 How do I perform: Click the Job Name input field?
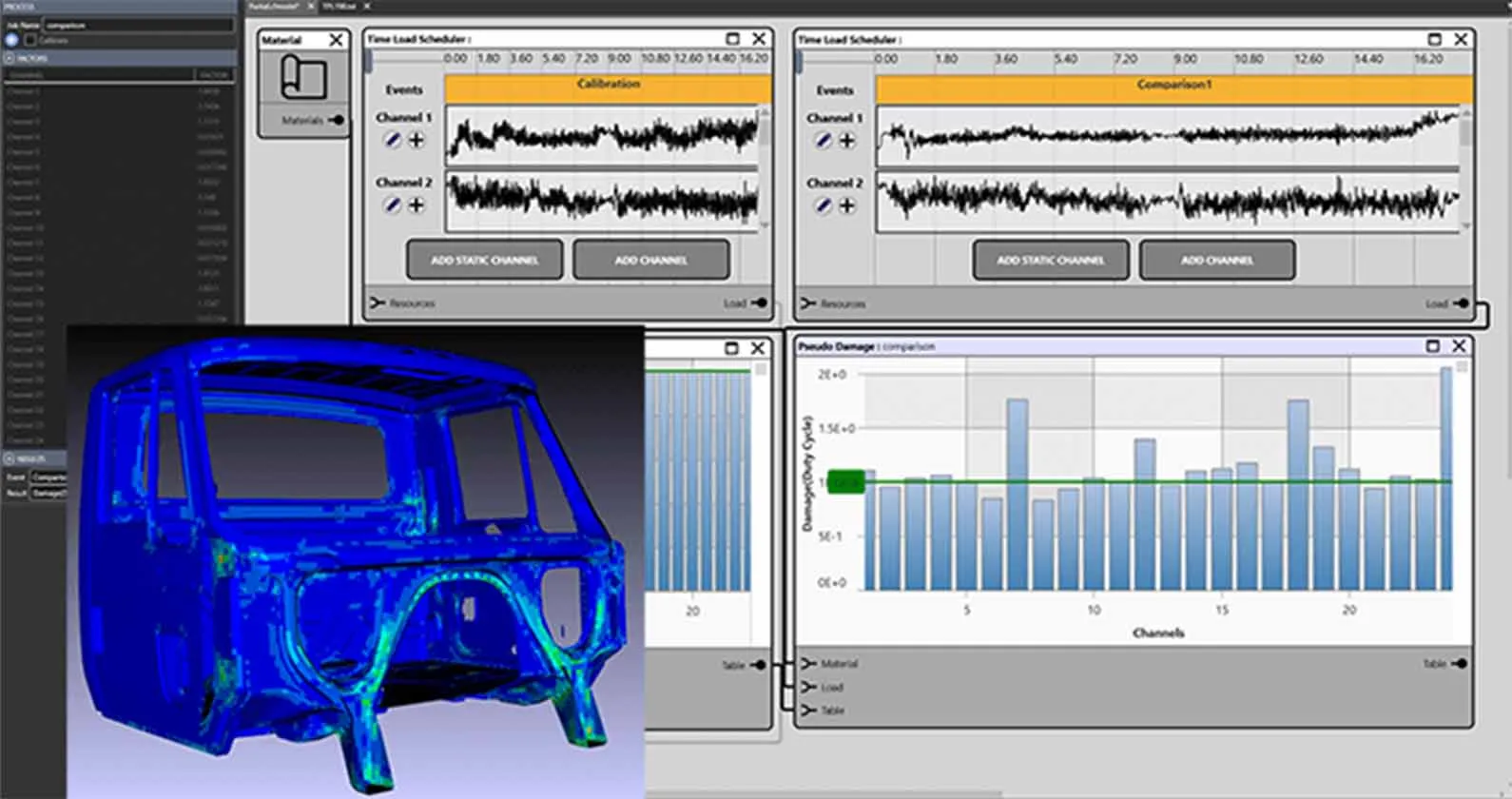138,25
